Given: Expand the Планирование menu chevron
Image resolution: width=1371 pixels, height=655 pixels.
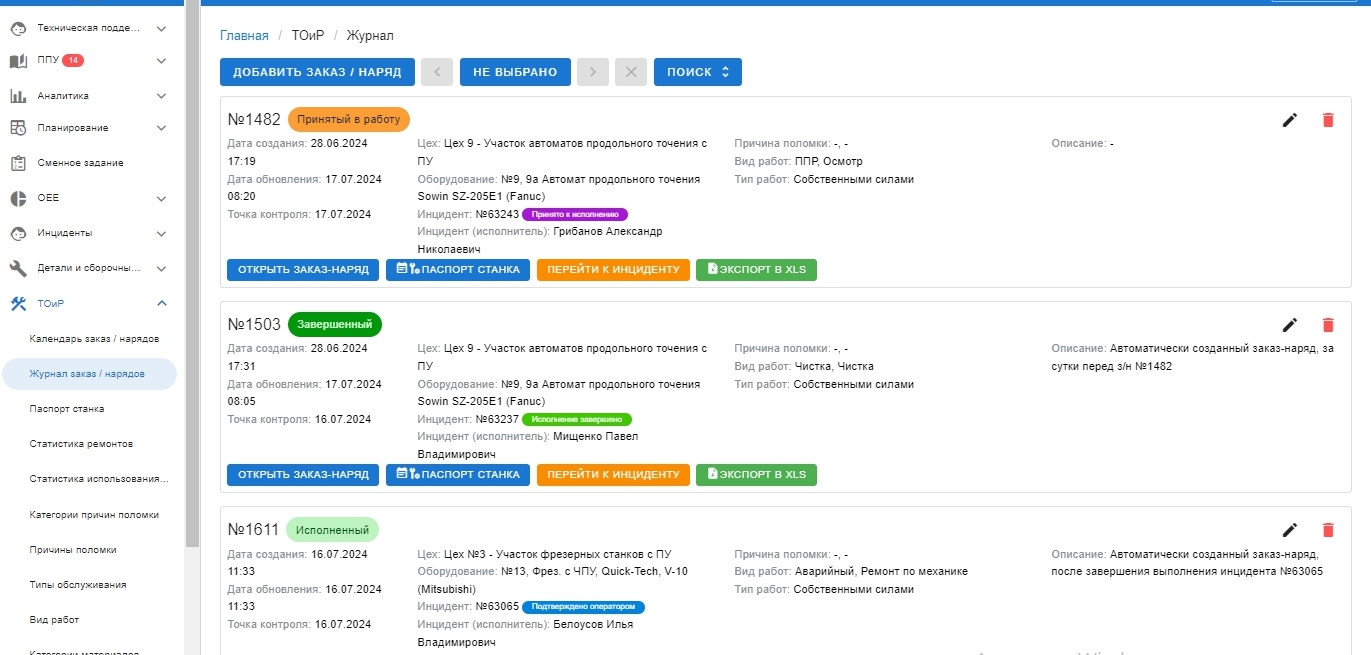Looking at the screenshot, I should pyautogui.click(x=162, y=128).
